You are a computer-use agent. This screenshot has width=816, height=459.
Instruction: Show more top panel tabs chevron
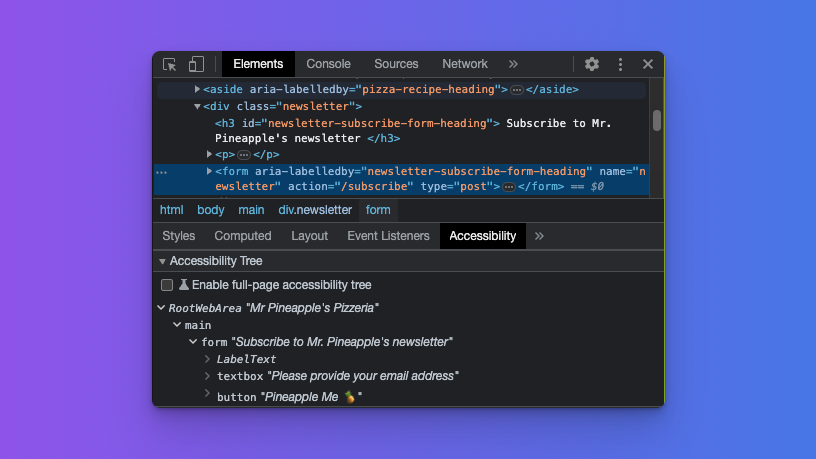pos(514,64)
